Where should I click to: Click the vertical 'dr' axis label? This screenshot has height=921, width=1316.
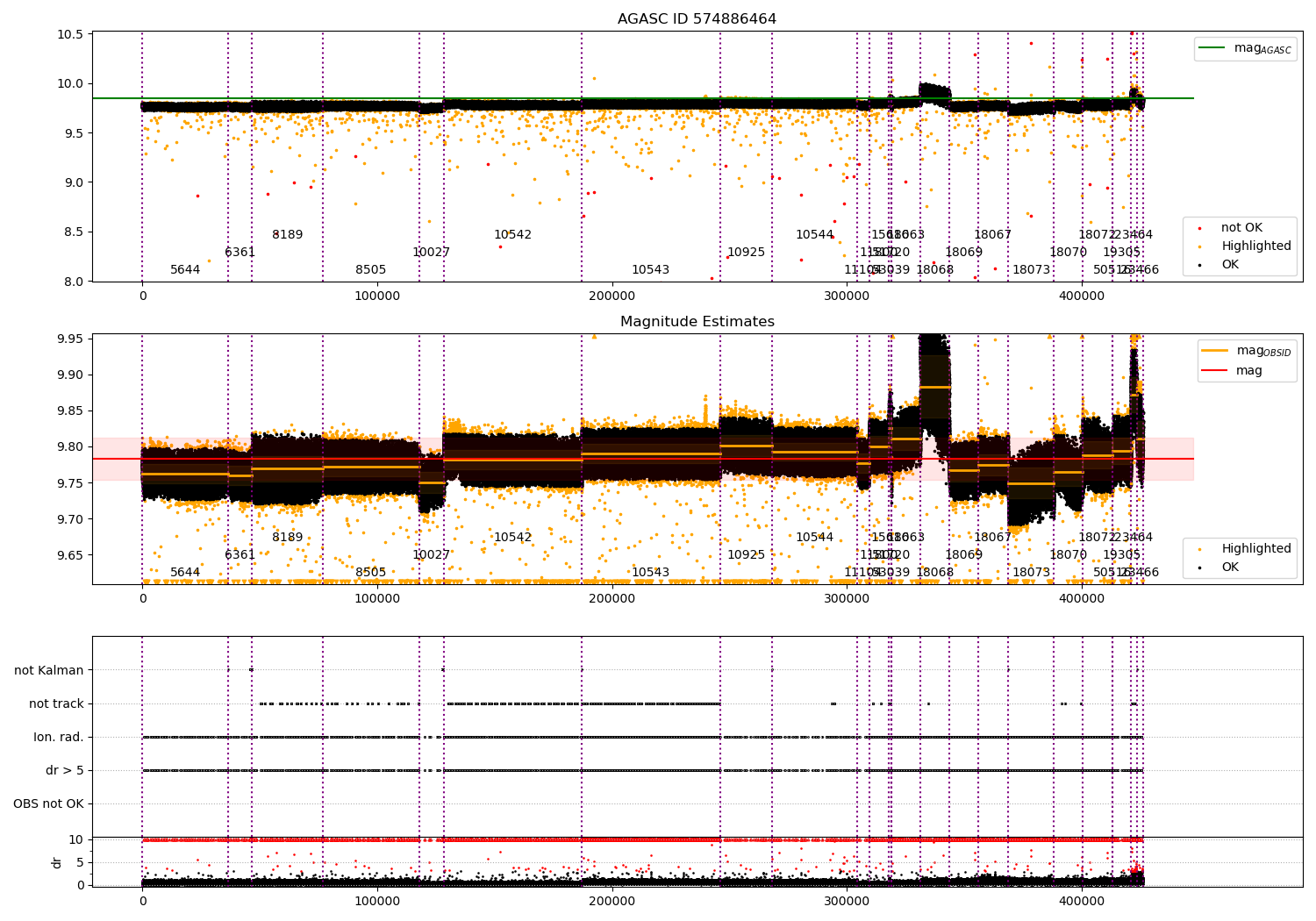click(57, 862)
